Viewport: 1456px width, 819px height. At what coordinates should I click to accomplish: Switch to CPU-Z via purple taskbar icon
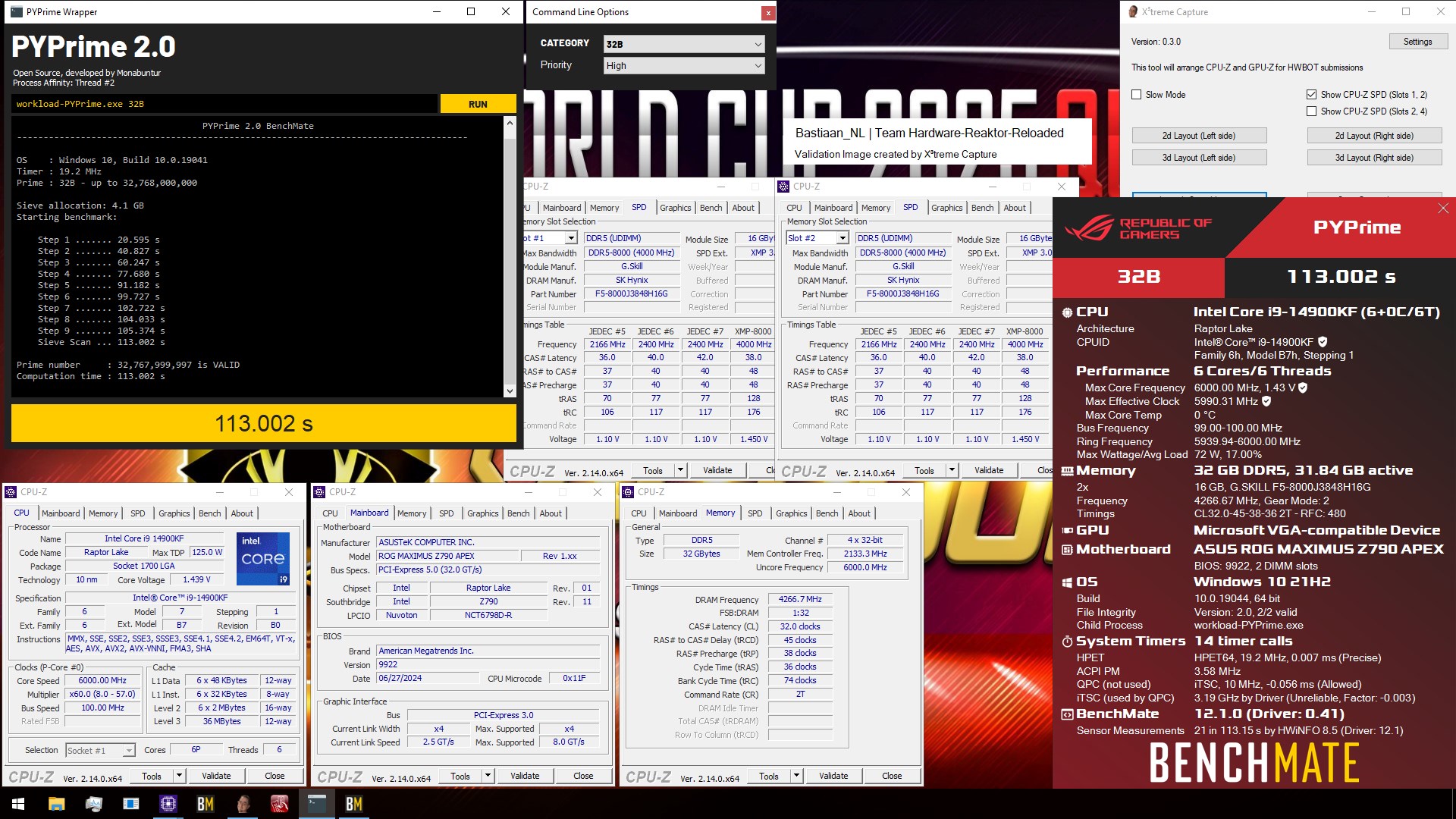click(168, 804)
